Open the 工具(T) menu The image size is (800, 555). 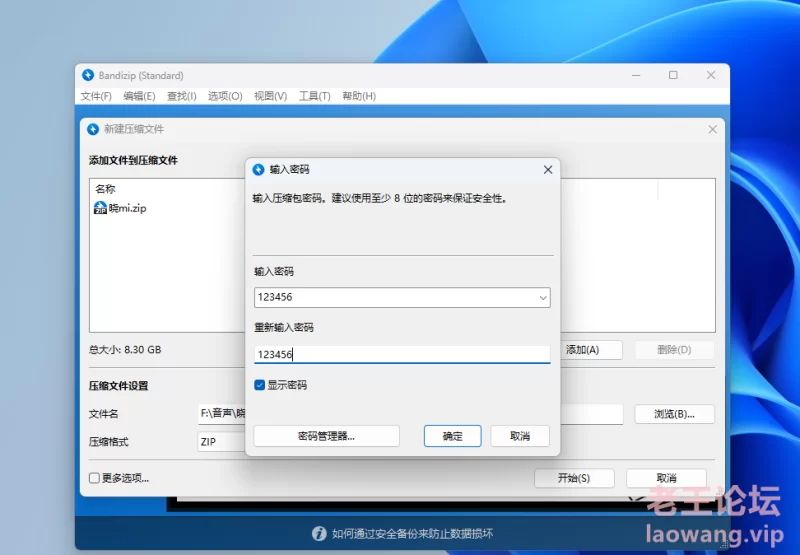click(x=314, y=96)
